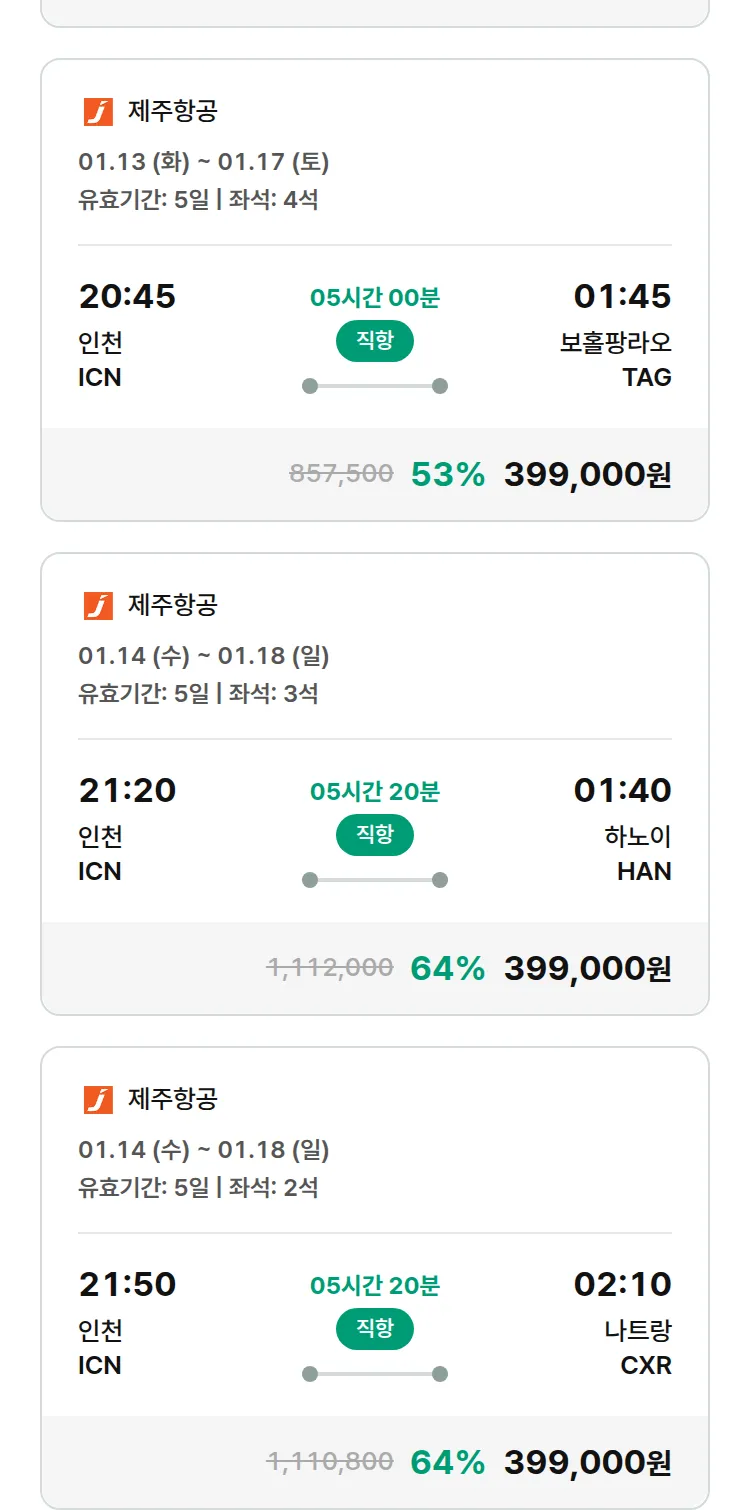Click the struck-through 1,110,800 original price
The height and width of the screenshot is (1510, 750).
330,1462
